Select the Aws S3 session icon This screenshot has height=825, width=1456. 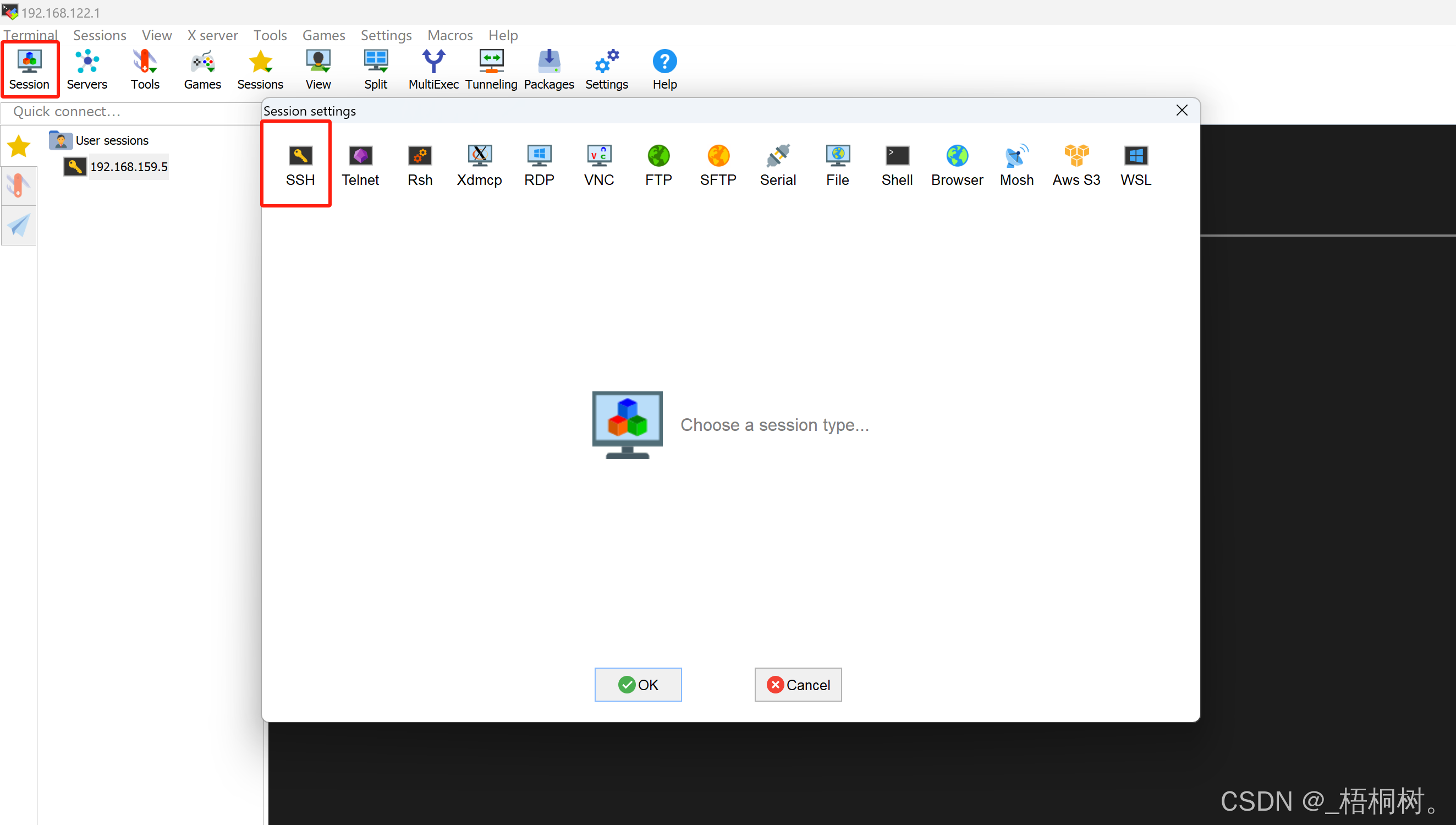click(x=1075, y=165)
